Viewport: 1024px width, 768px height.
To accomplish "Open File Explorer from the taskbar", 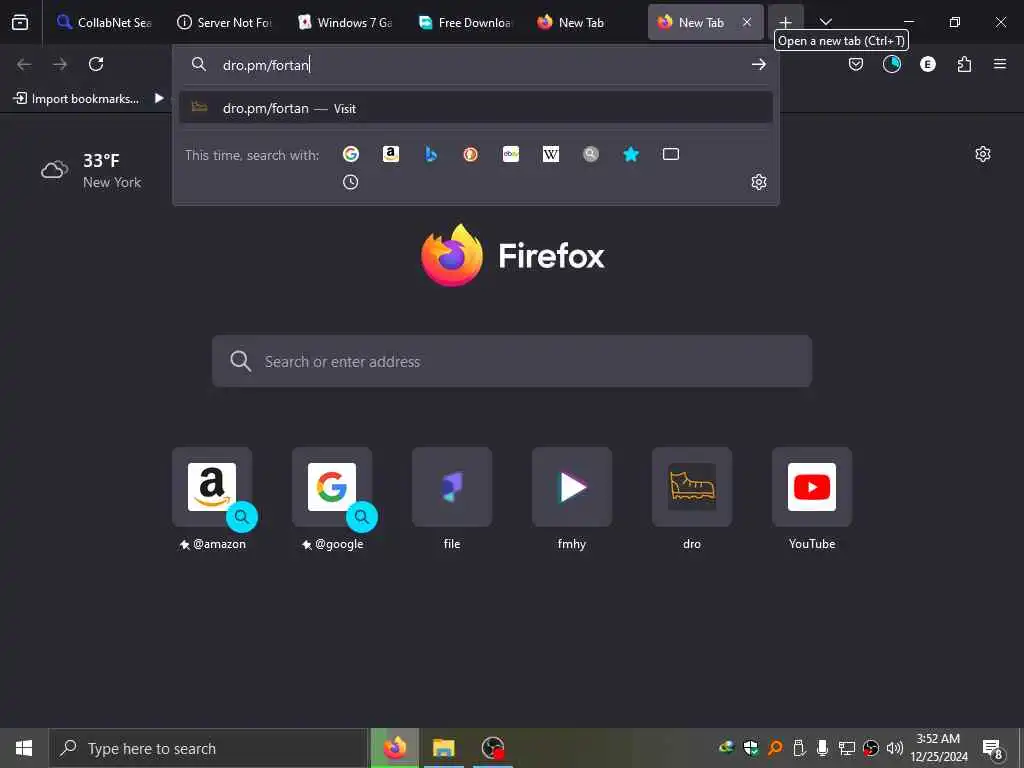I will [443, 748].
